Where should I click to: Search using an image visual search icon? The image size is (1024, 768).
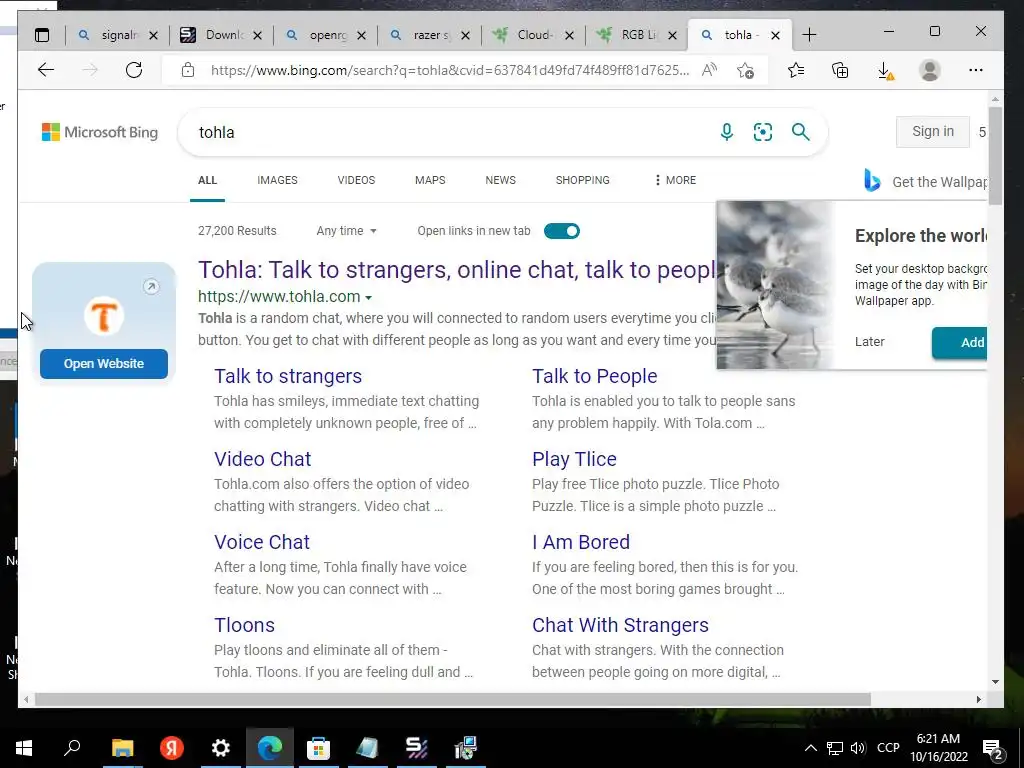(x=763, y=132)
